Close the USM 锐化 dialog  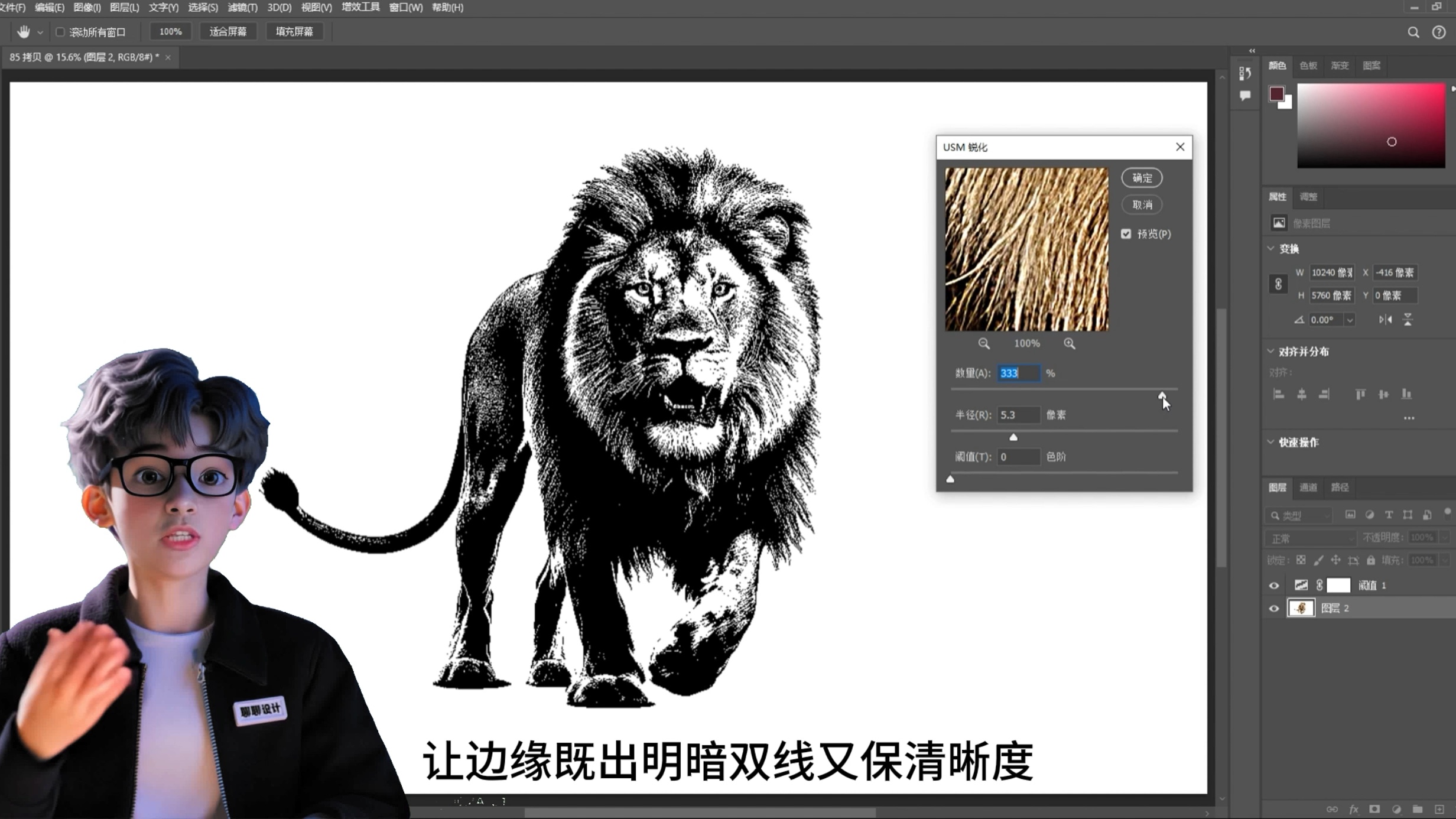point(1180,147)
